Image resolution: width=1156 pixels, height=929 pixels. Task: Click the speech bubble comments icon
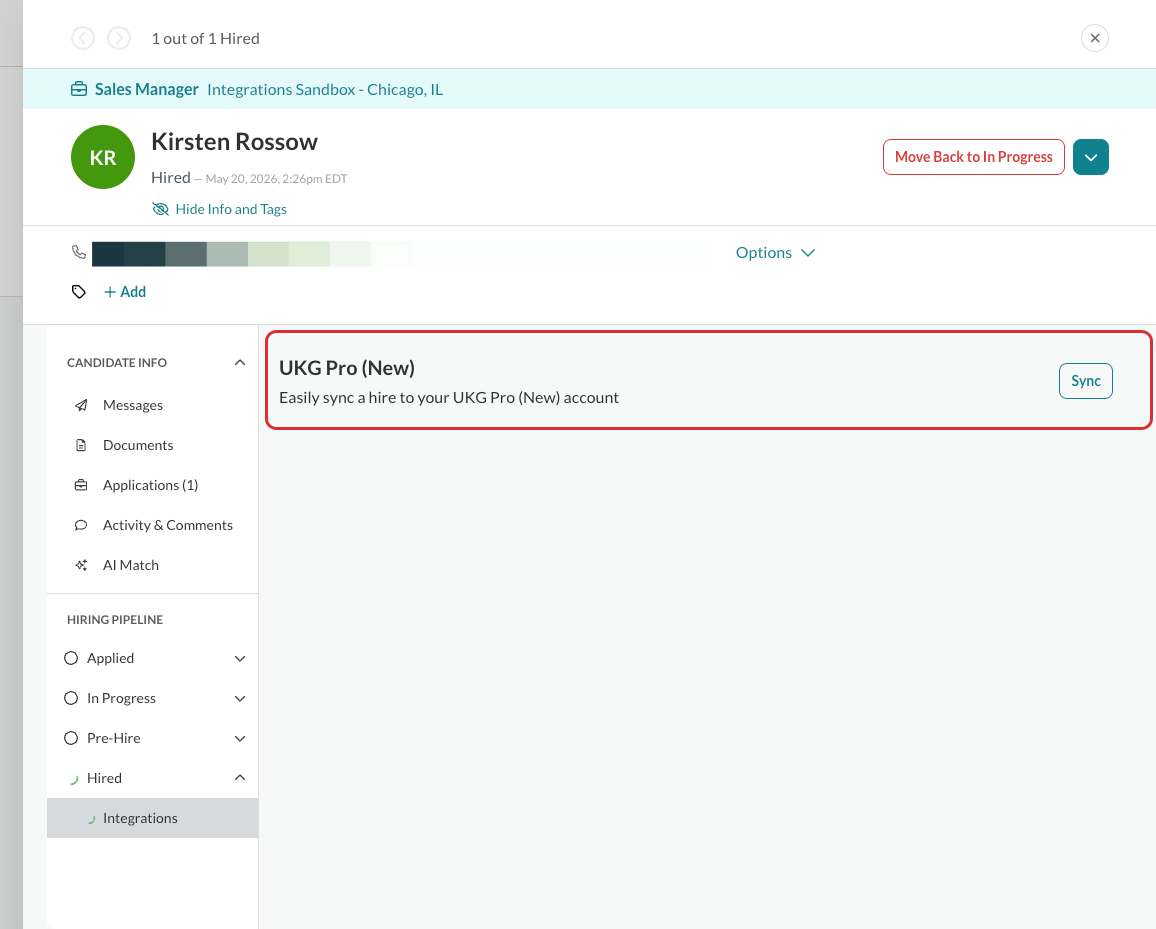pos(81,525)
